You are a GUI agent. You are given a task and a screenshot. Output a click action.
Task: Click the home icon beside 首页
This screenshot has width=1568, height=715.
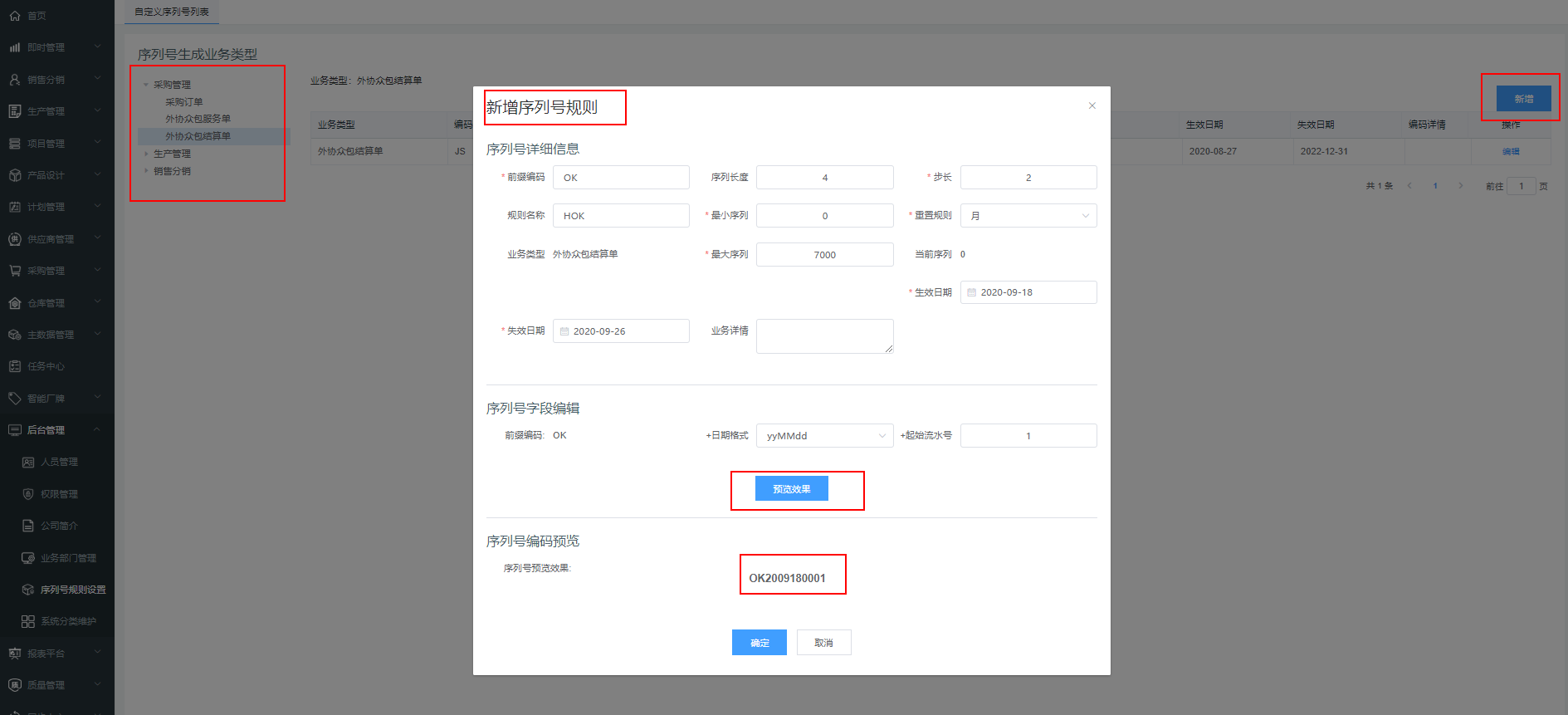point(15,16)
